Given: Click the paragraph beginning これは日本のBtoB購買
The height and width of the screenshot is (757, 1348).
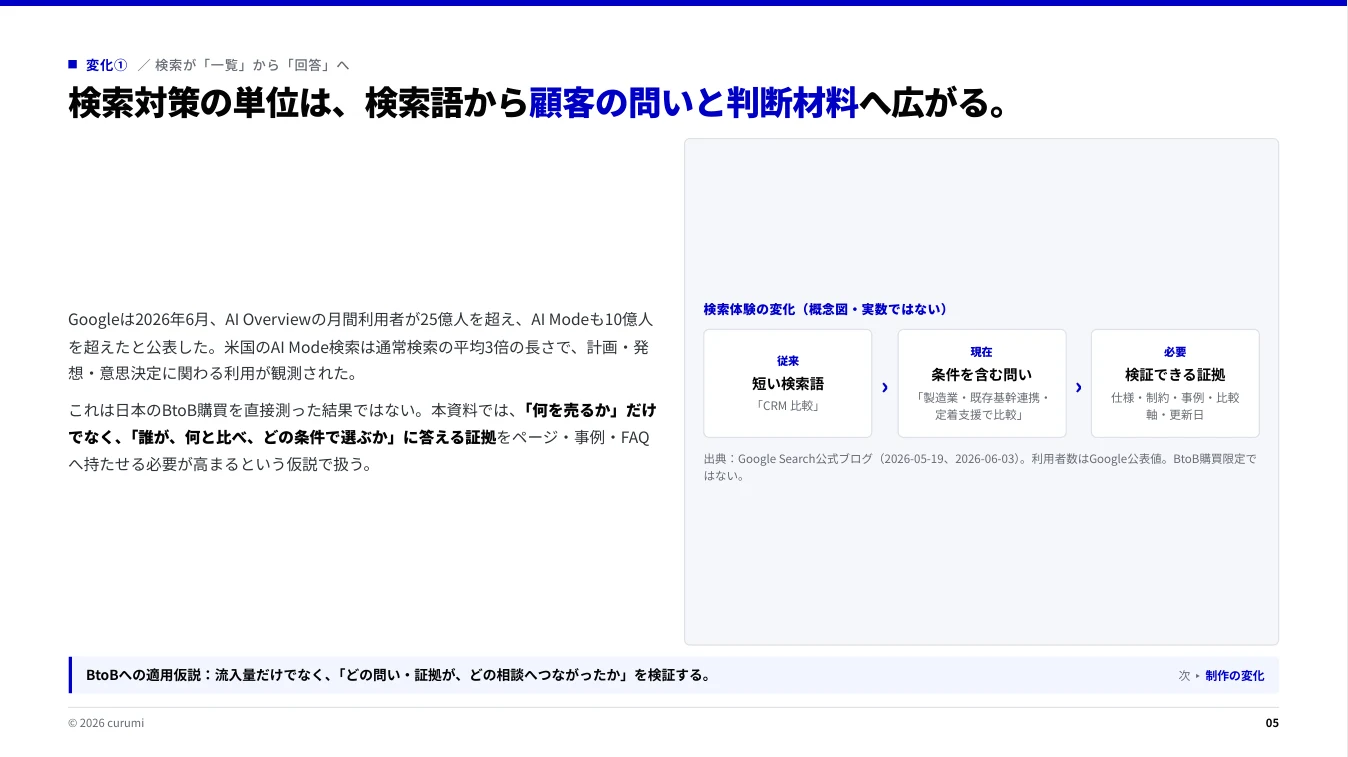Looking at the screenshot, I should click(x=361, y=437).
